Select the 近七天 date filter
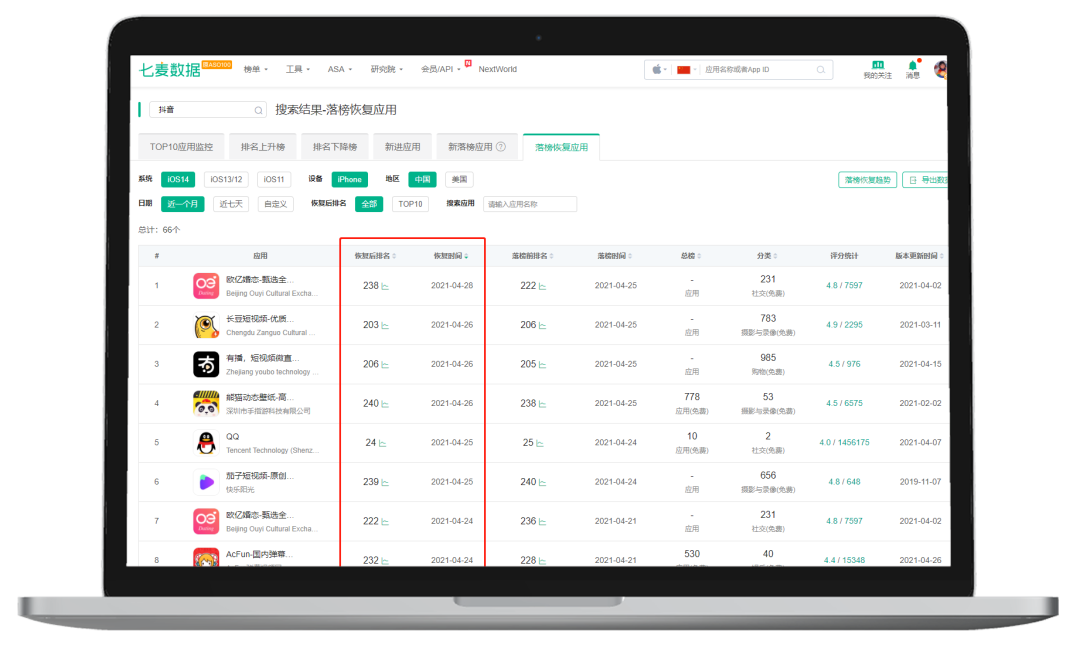Image resolution: width=1080 pixels, height=645 pixels. [x=231, y=204]
